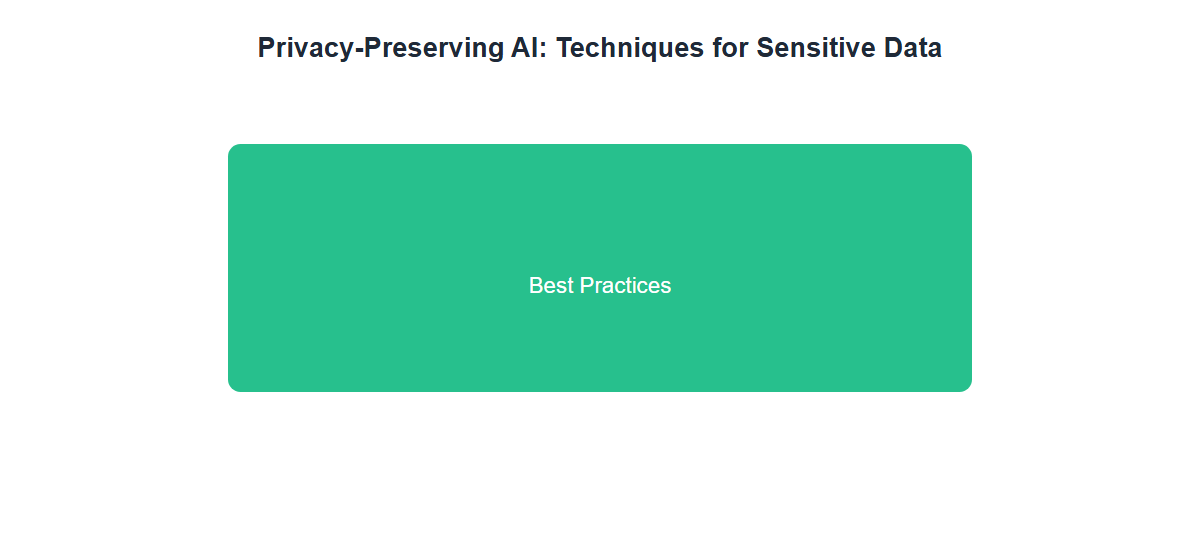Viewport: 1200px width, 536px height.
Task: Click the white text inside the card
Action: 600,286
